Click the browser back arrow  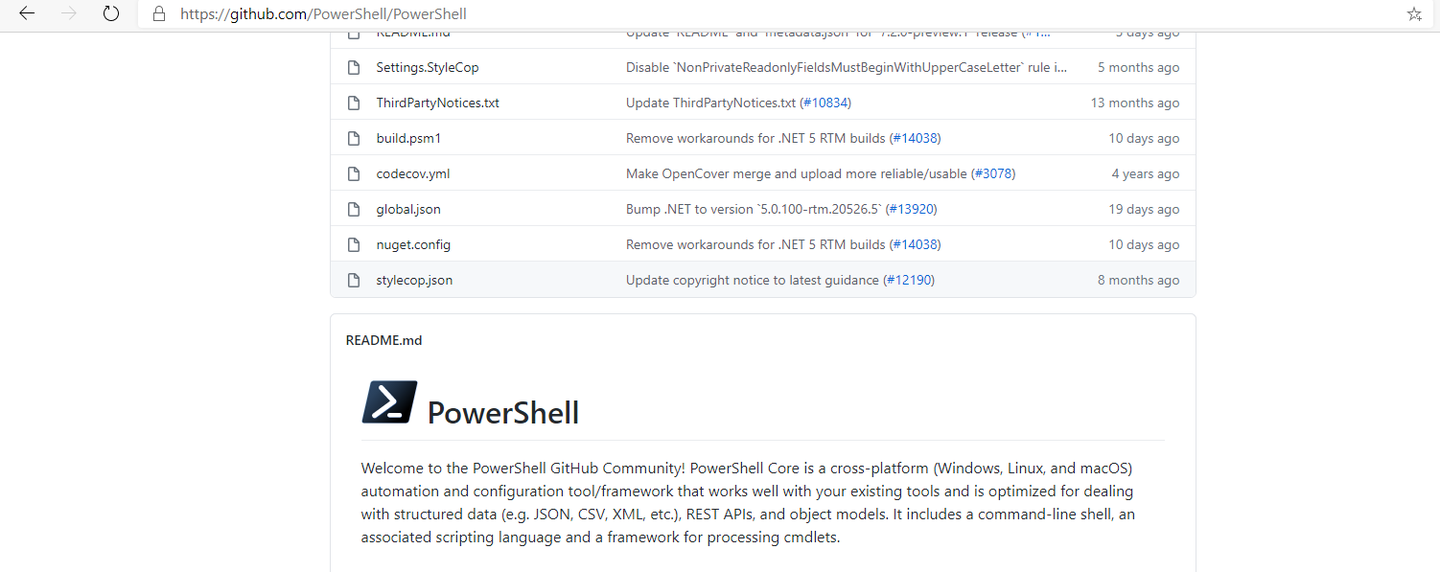(x=27, y=14)
